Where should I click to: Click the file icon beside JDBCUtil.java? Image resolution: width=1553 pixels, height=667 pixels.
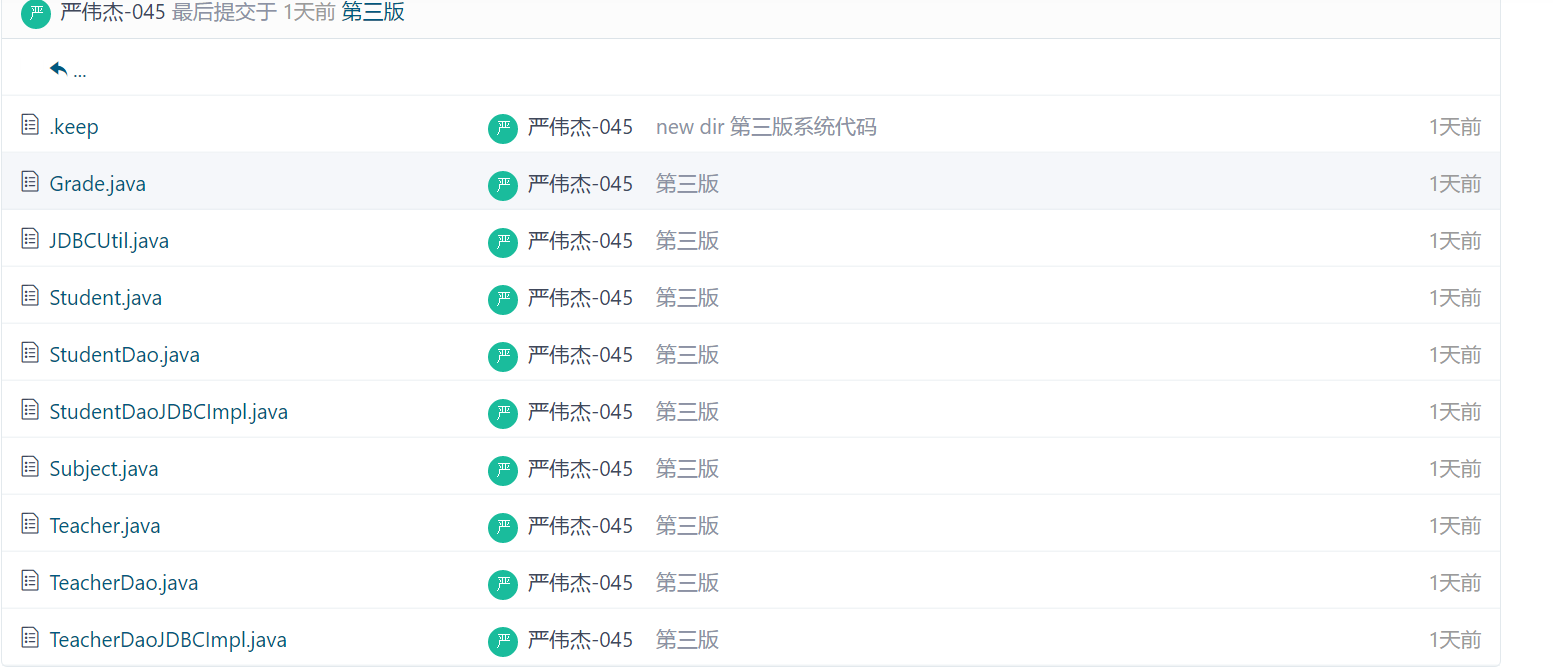point(30,239)
